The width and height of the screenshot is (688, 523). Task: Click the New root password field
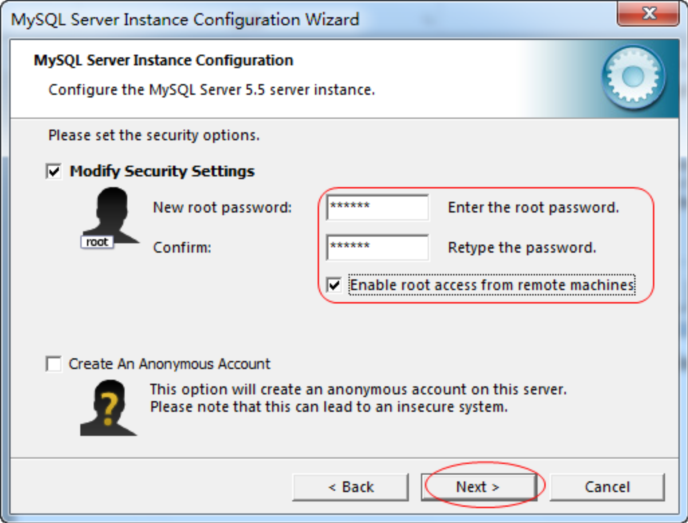(377, 208)
